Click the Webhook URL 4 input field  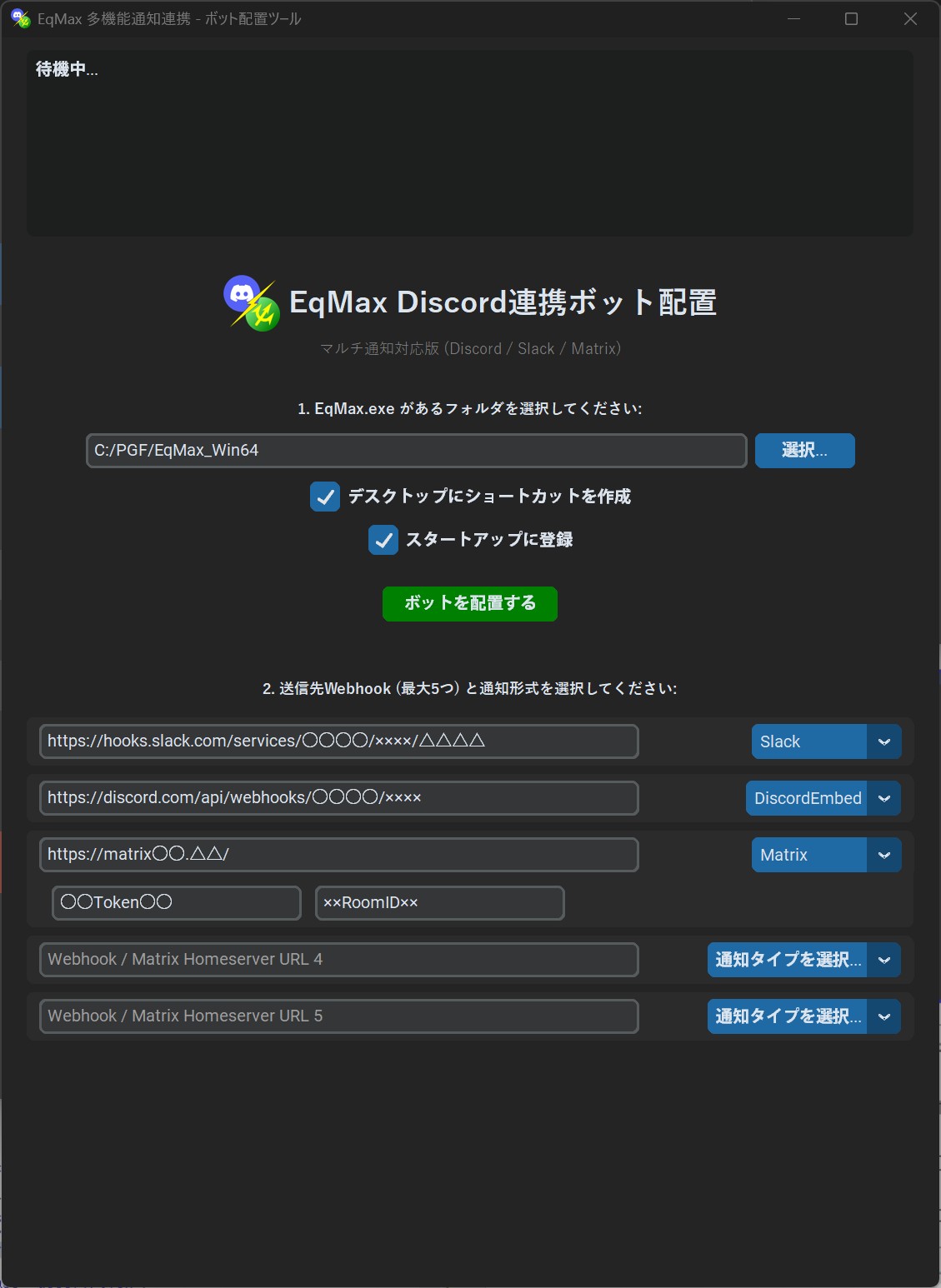[x=338, y=960]
